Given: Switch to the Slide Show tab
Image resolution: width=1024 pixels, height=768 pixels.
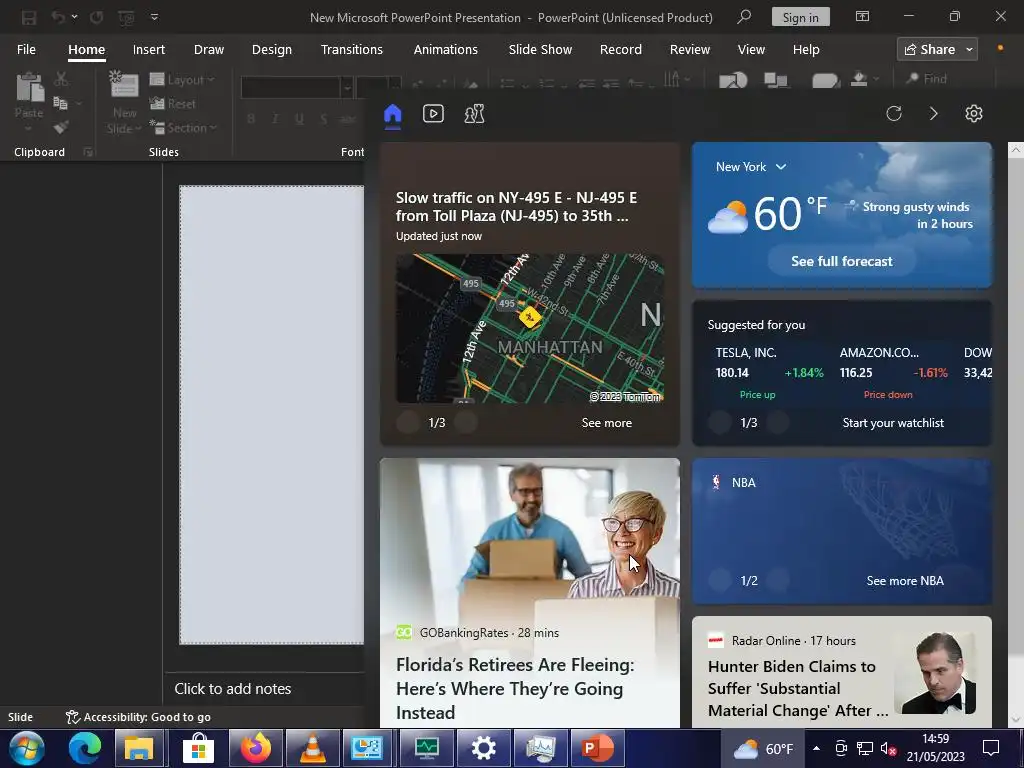Looking at the screenshot, I should pyautogui.click(x=540, y=50).
